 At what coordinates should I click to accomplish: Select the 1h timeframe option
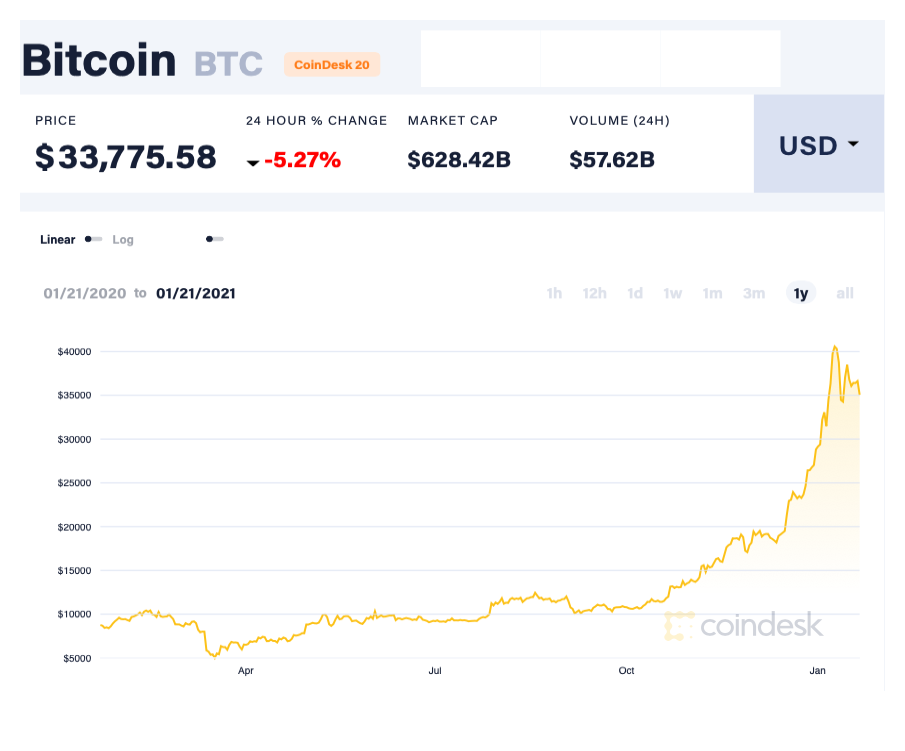click(554, 293)
